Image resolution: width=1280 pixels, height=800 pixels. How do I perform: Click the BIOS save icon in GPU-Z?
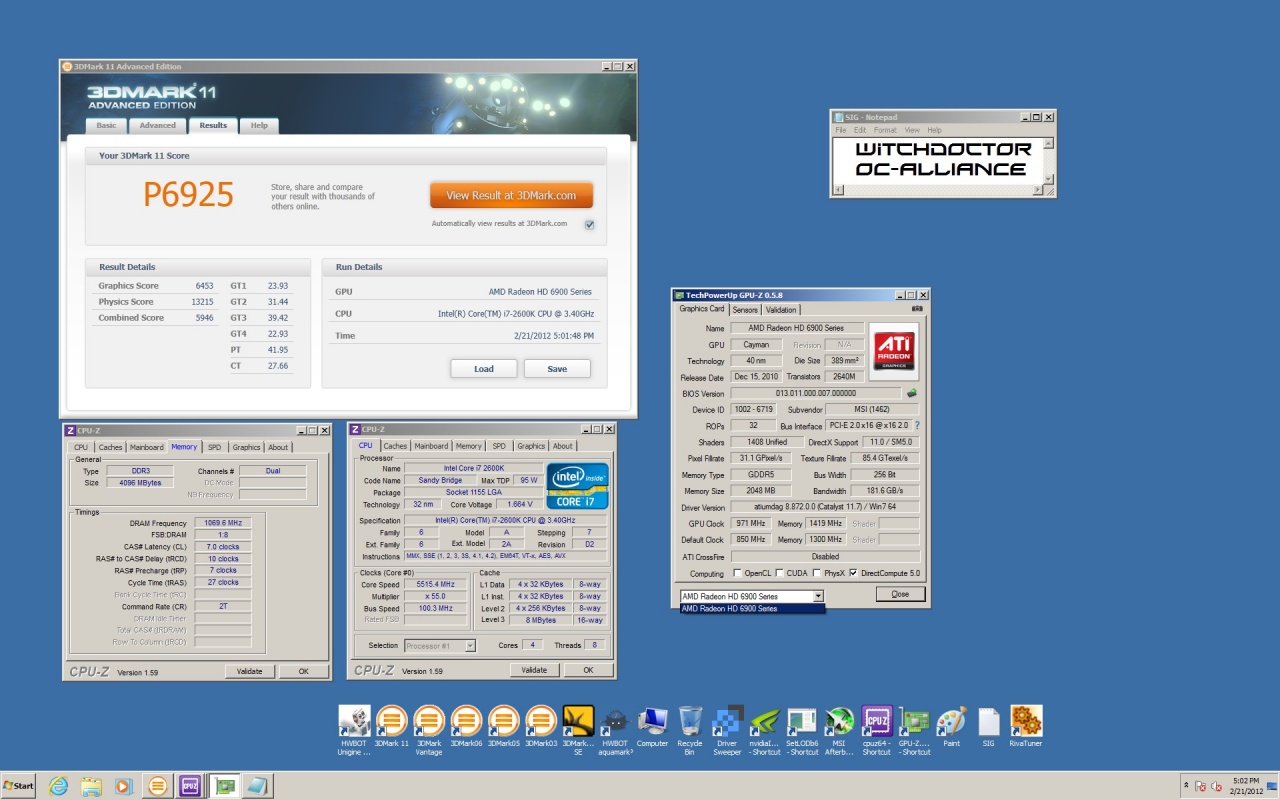point(911,393)
